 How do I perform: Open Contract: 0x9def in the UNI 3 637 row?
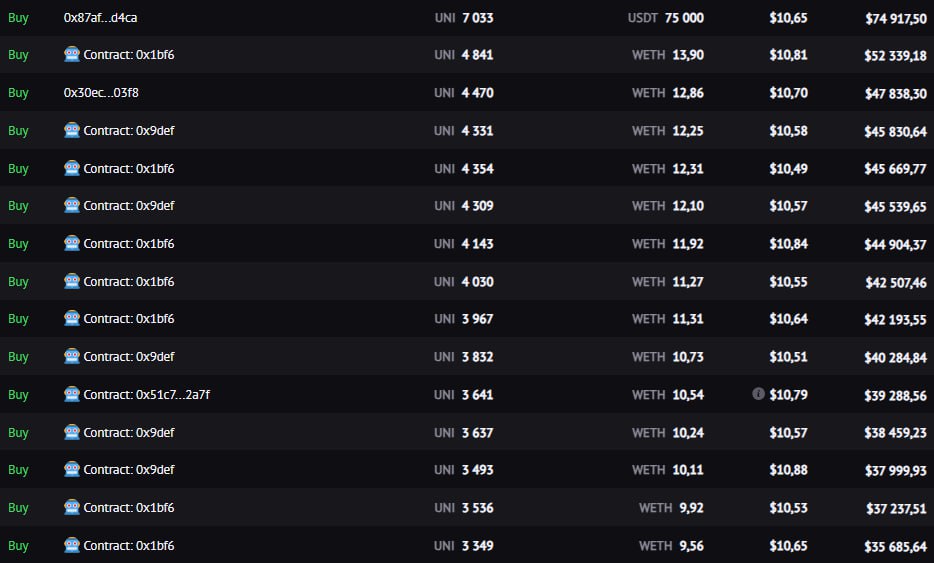point(129,432)
